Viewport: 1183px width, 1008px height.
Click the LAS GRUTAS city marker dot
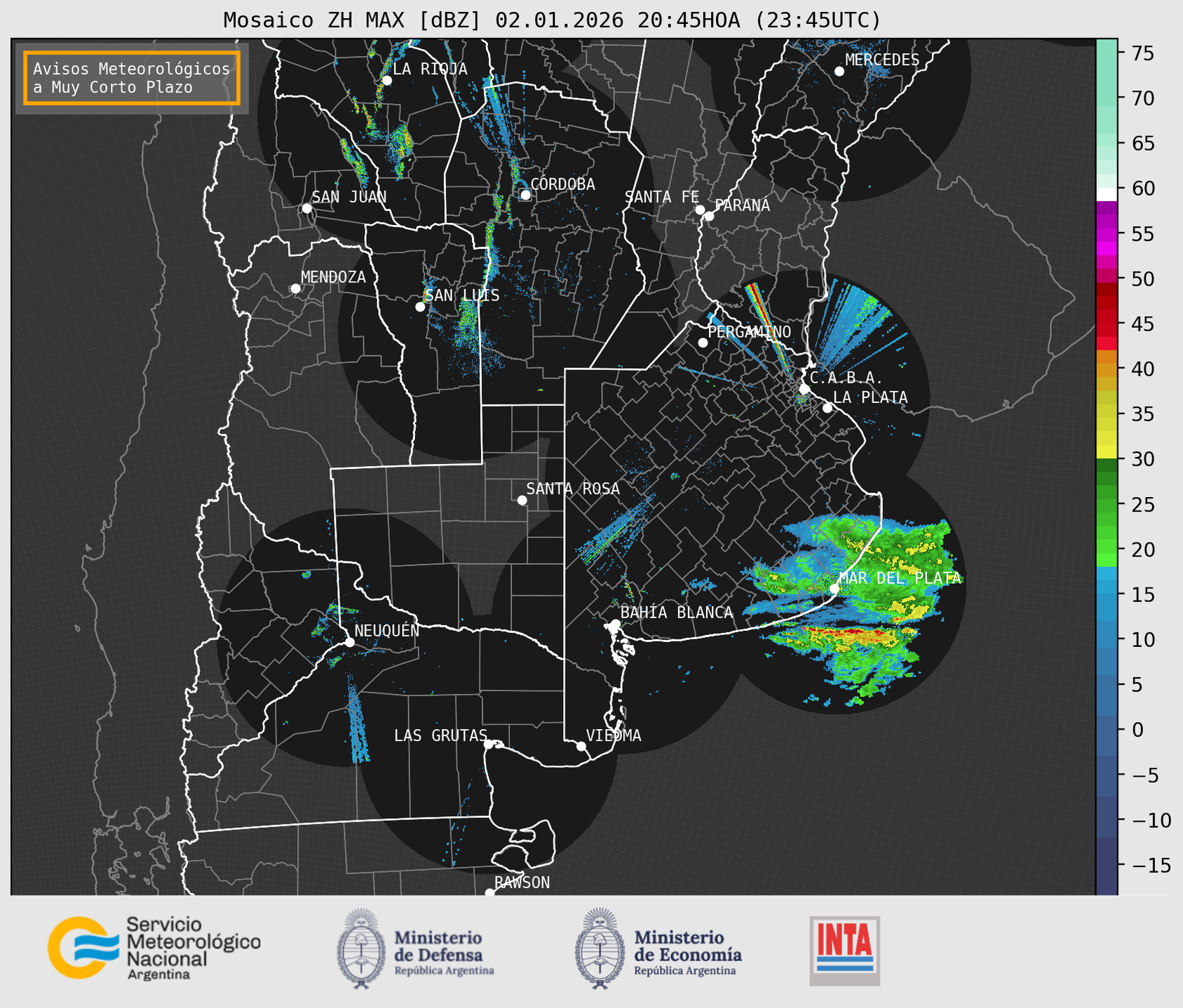pos(489,744)
